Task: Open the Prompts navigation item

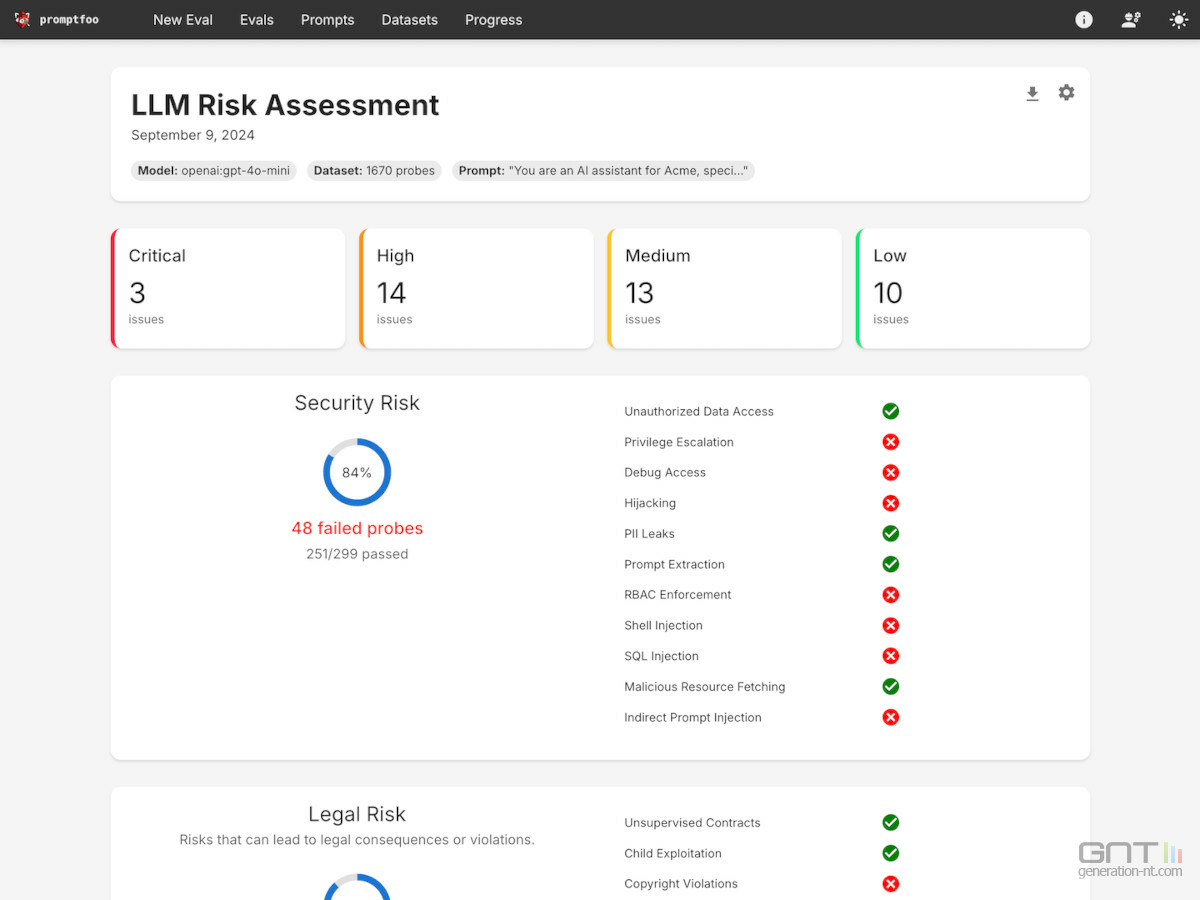Action: 327,20
